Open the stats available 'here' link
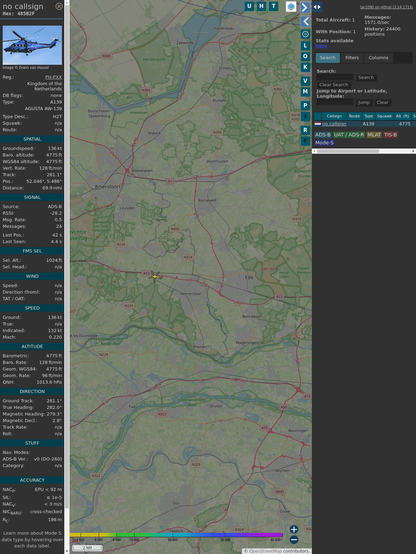 point(321,46)
